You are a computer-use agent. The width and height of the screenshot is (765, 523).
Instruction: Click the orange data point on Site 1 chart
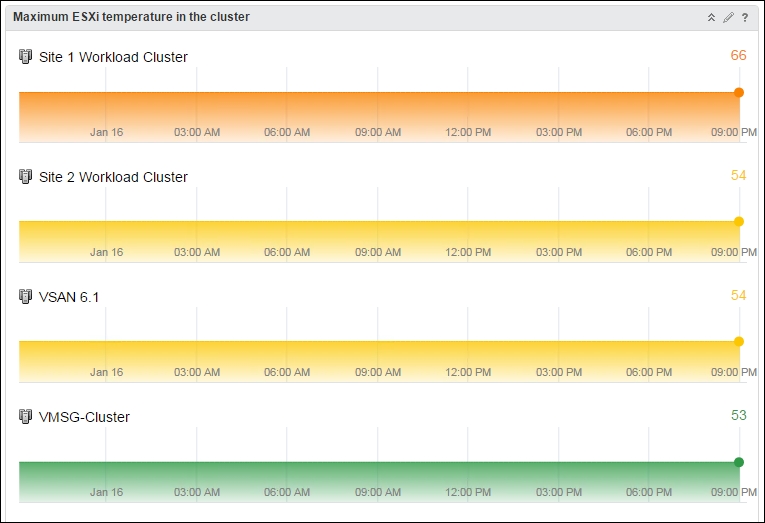click(x=739, y=92)
